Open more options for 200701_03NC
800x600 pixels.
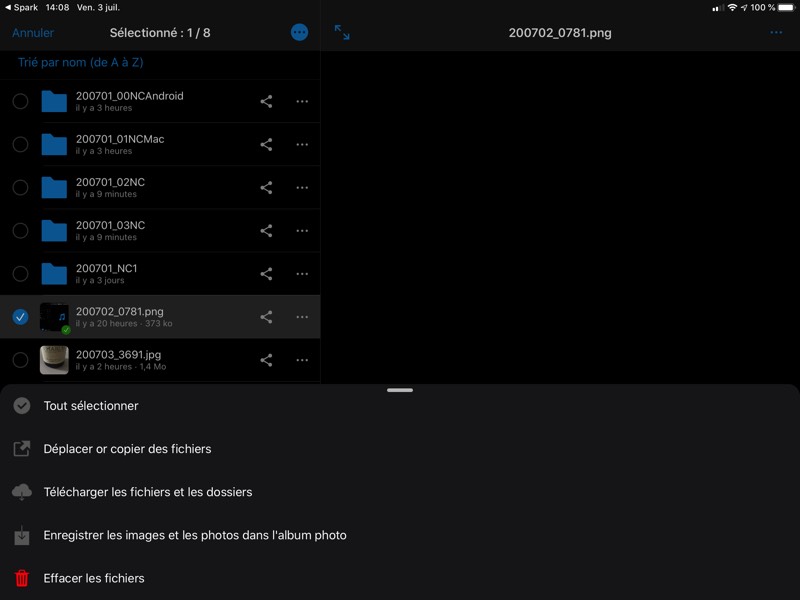click(302, 230)
